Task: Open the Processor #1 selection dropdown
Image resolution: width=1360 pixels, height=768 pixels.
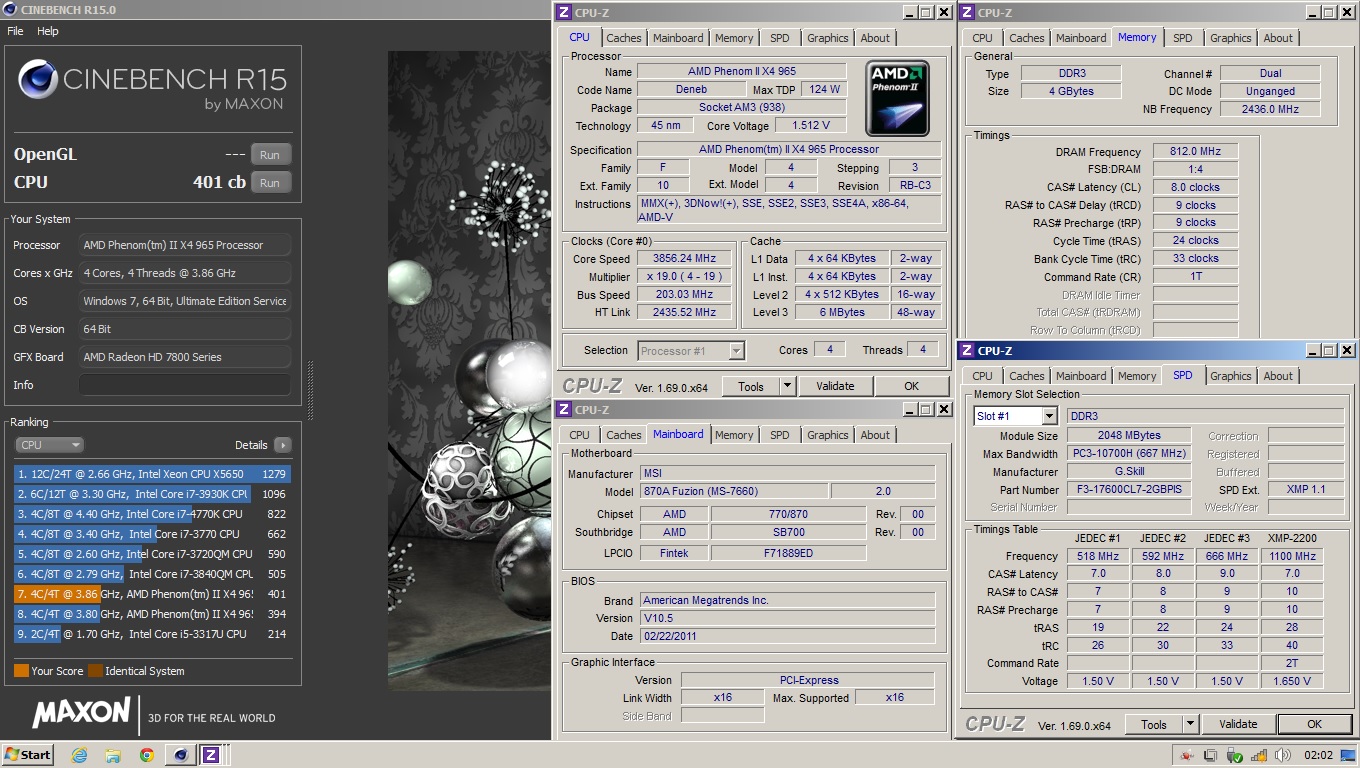Action: point(691,351)
